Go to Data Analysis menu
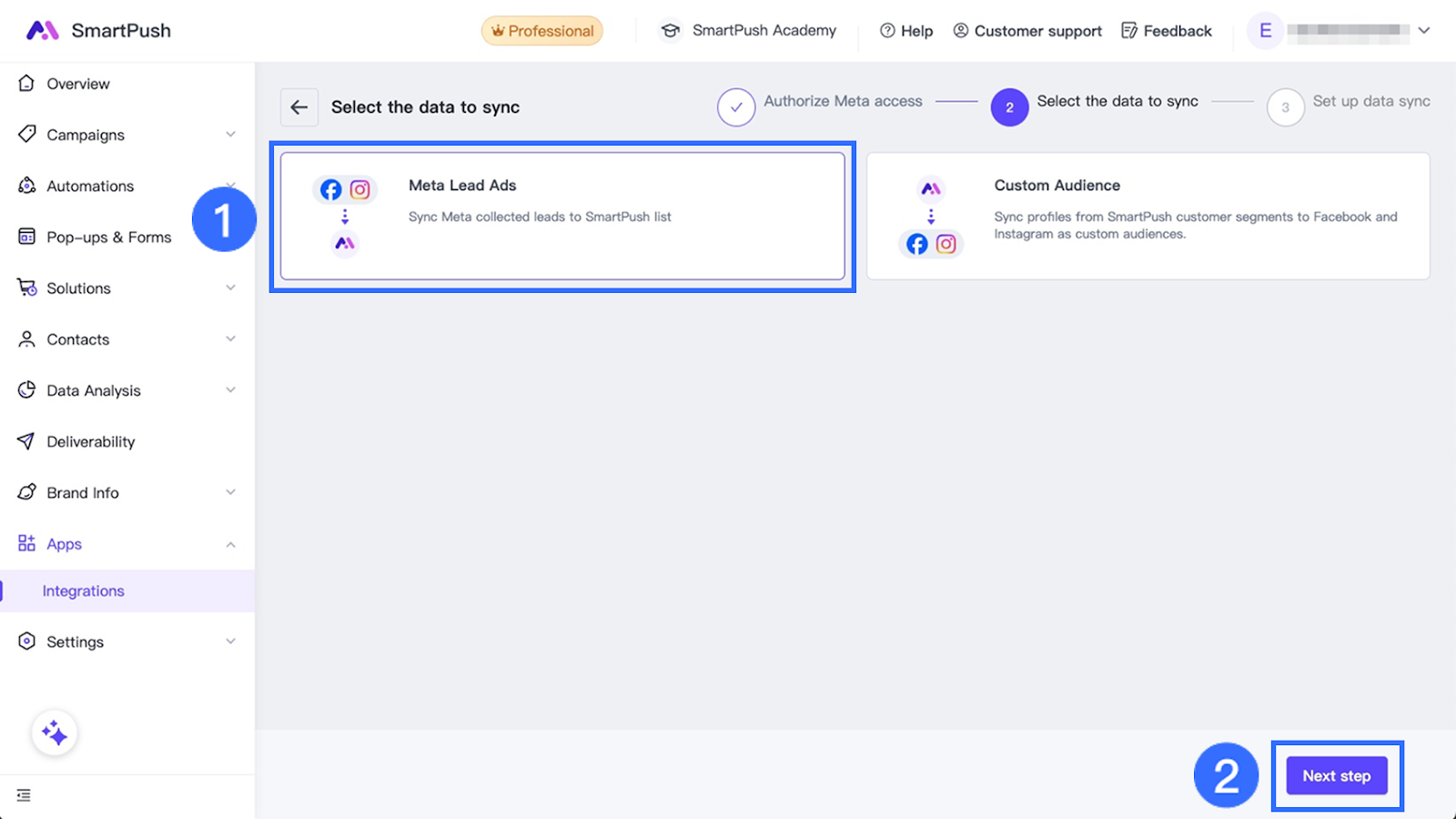The image size is (1456, 819). pyautogui.click(x=94, y=390)
